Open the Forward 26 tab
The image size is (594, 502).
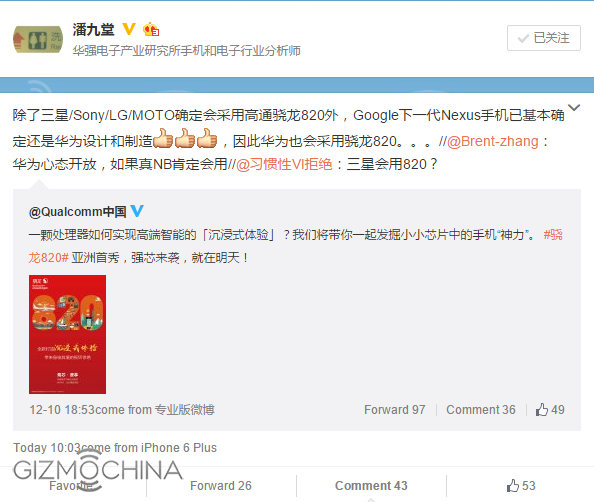(x=221, y=485)
